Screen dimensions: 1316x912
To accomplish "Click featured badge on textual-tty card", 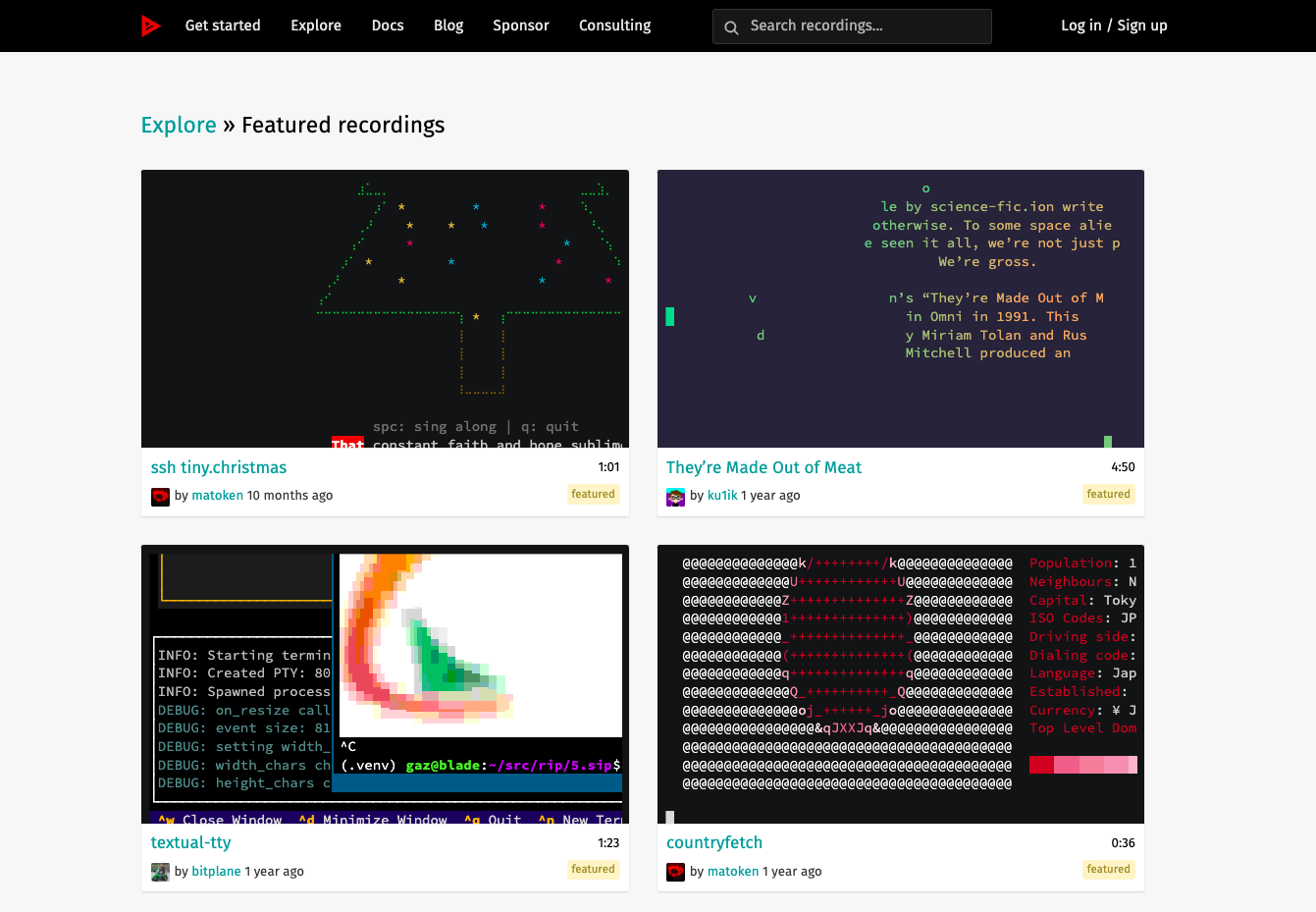I will (594, 870).
